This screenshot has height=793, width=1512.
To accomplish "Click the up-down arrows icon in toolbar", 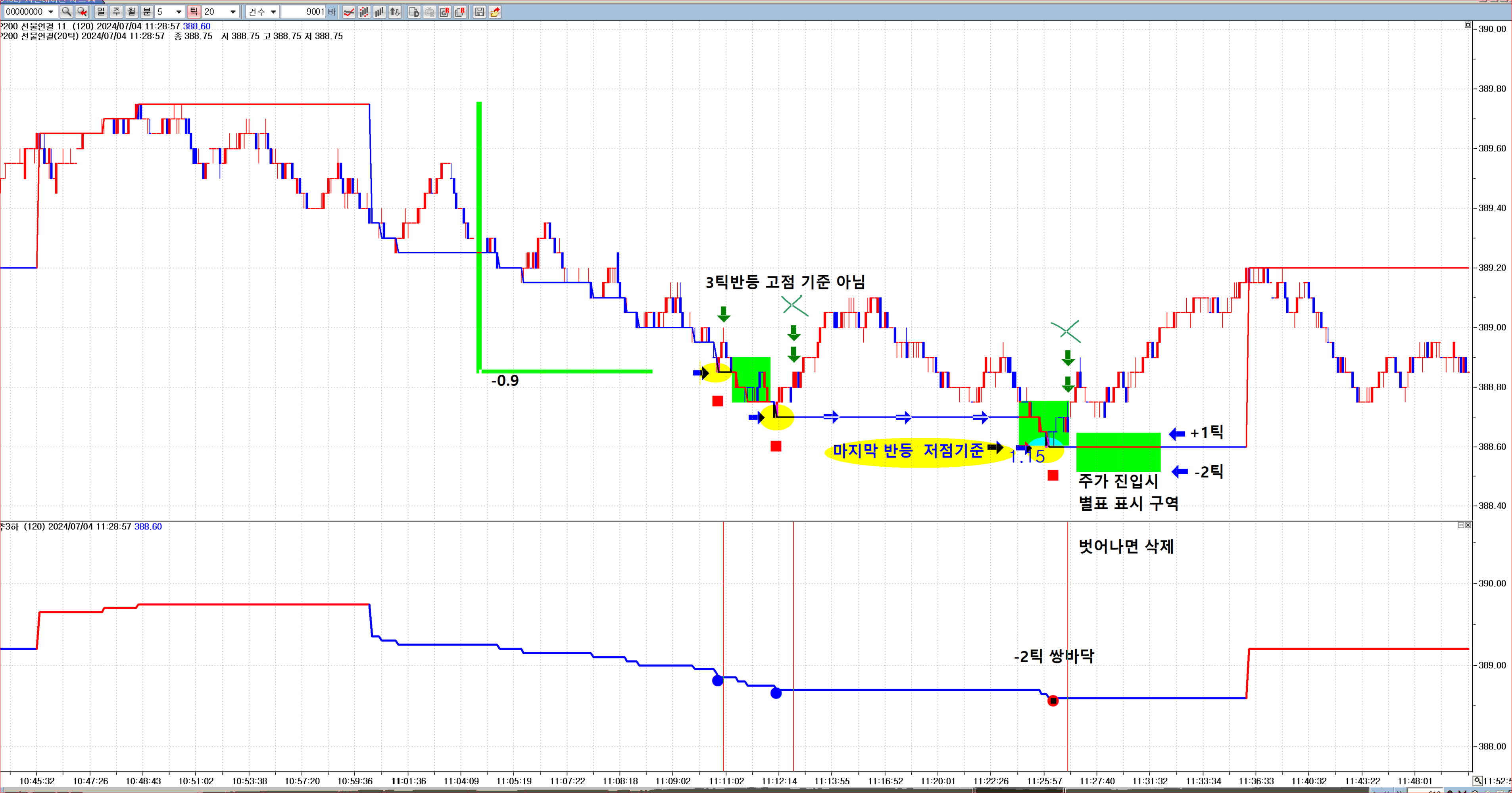I will coord(394,12).
